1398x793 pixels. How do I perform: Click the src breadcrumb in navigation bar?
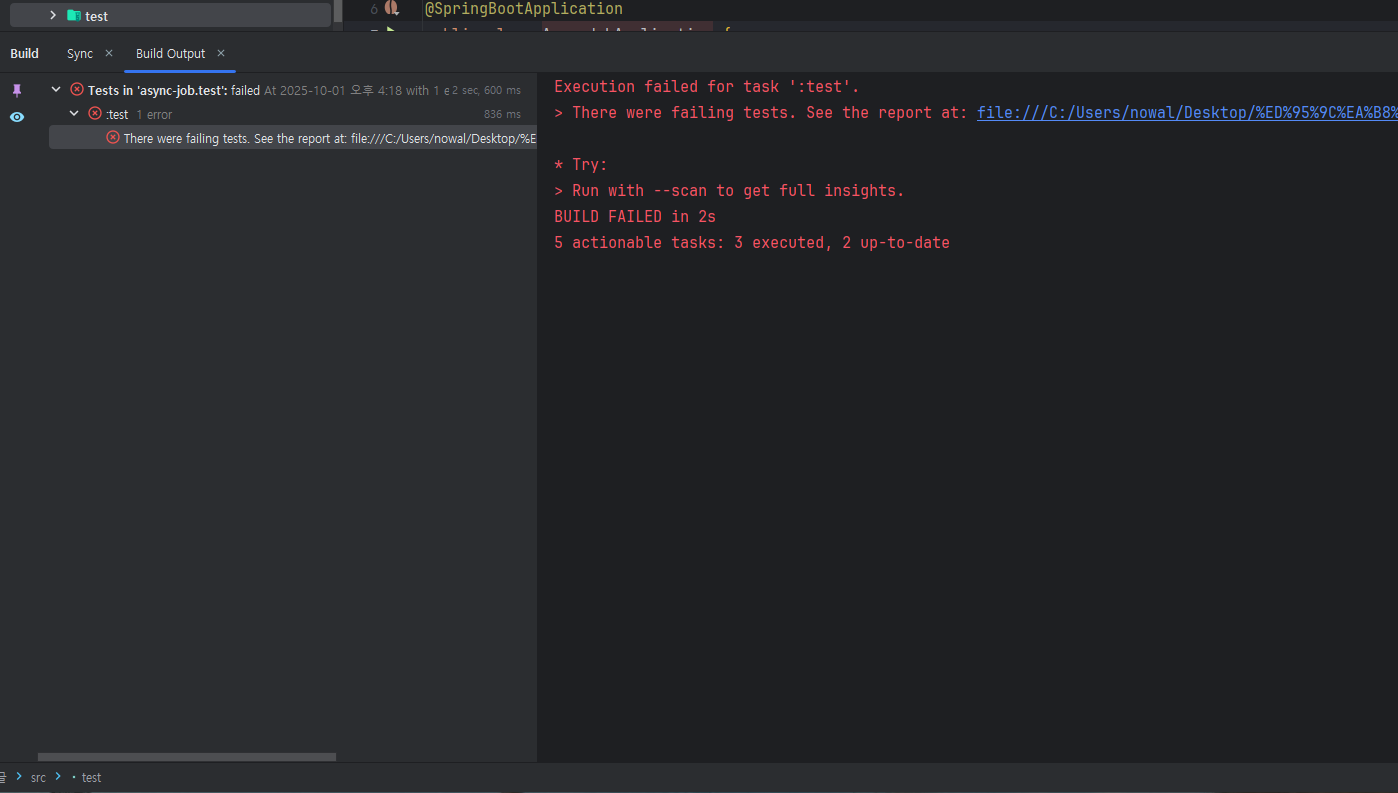[38, 777]
